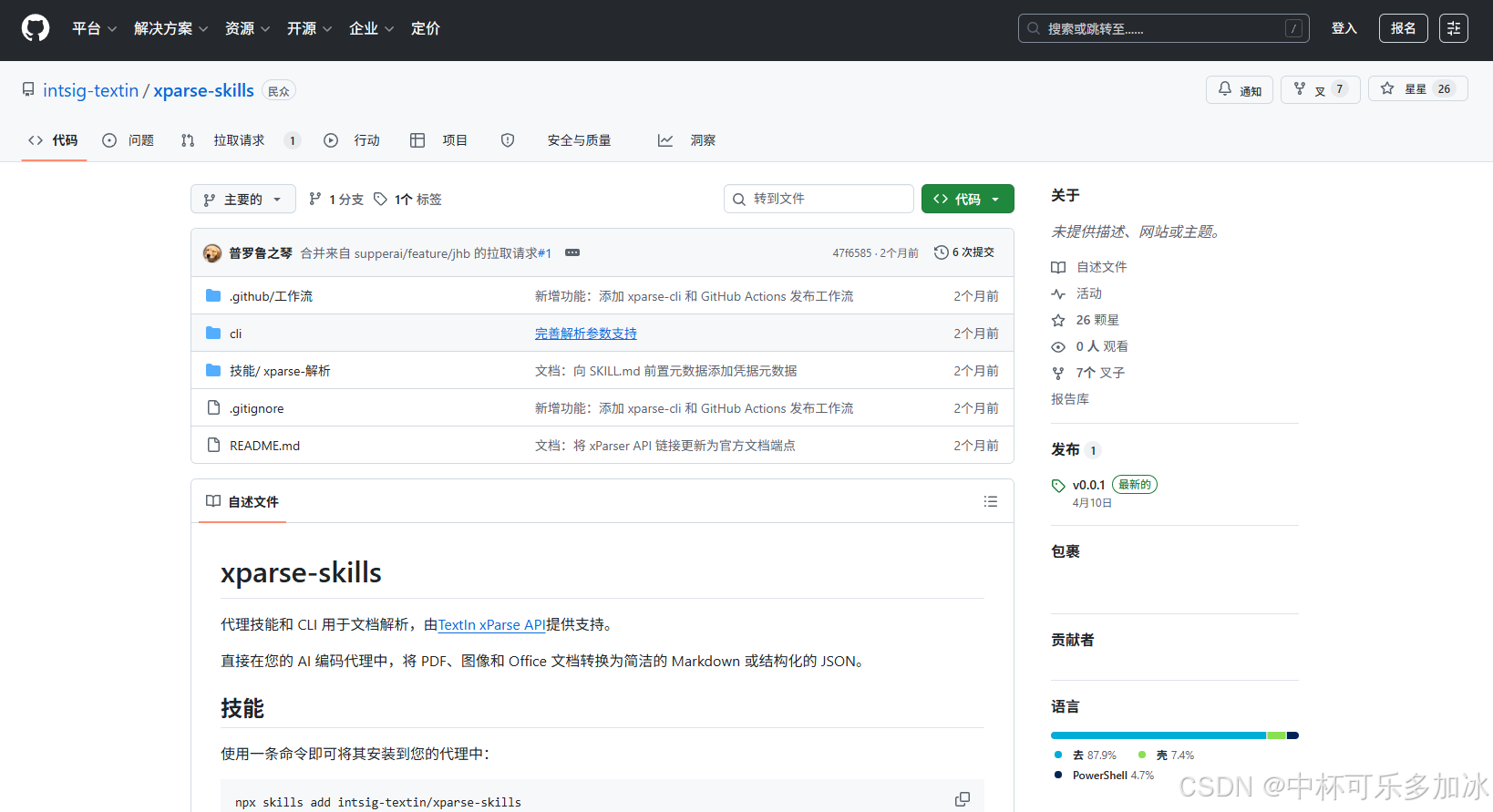Open the shield security tab icon
Image resolution: width=1493 pixels, height=812 pixels.
click(508, 140)
